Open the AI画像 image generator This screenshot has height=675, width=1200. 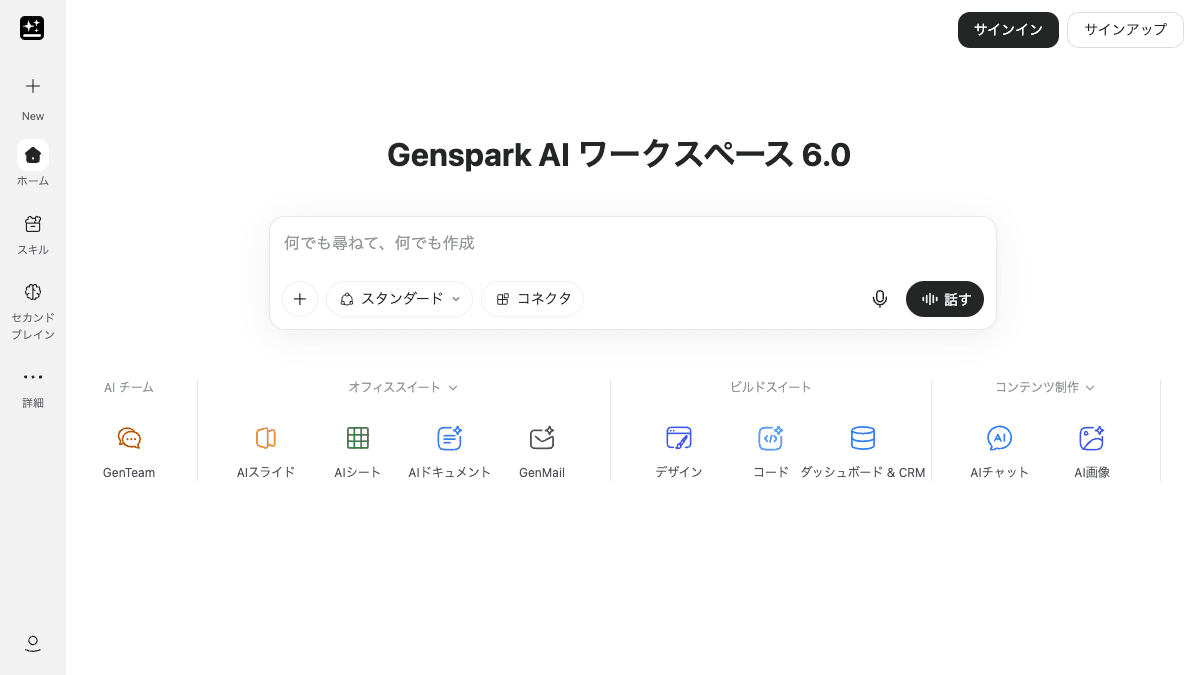click(x=1092, y=438)
